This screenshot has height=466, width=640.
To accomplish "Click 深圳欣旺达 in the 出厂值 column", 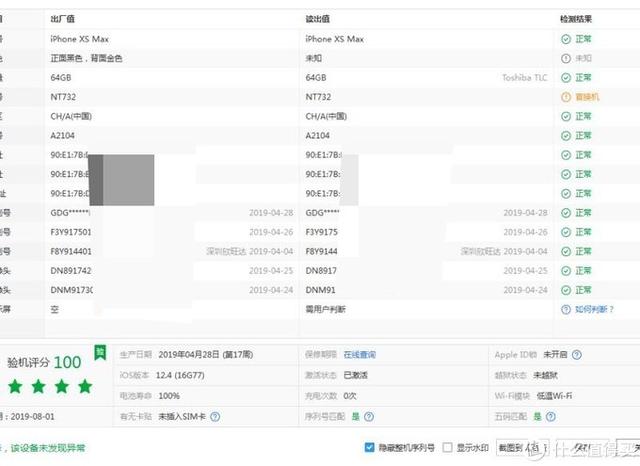I will point(227,251).
